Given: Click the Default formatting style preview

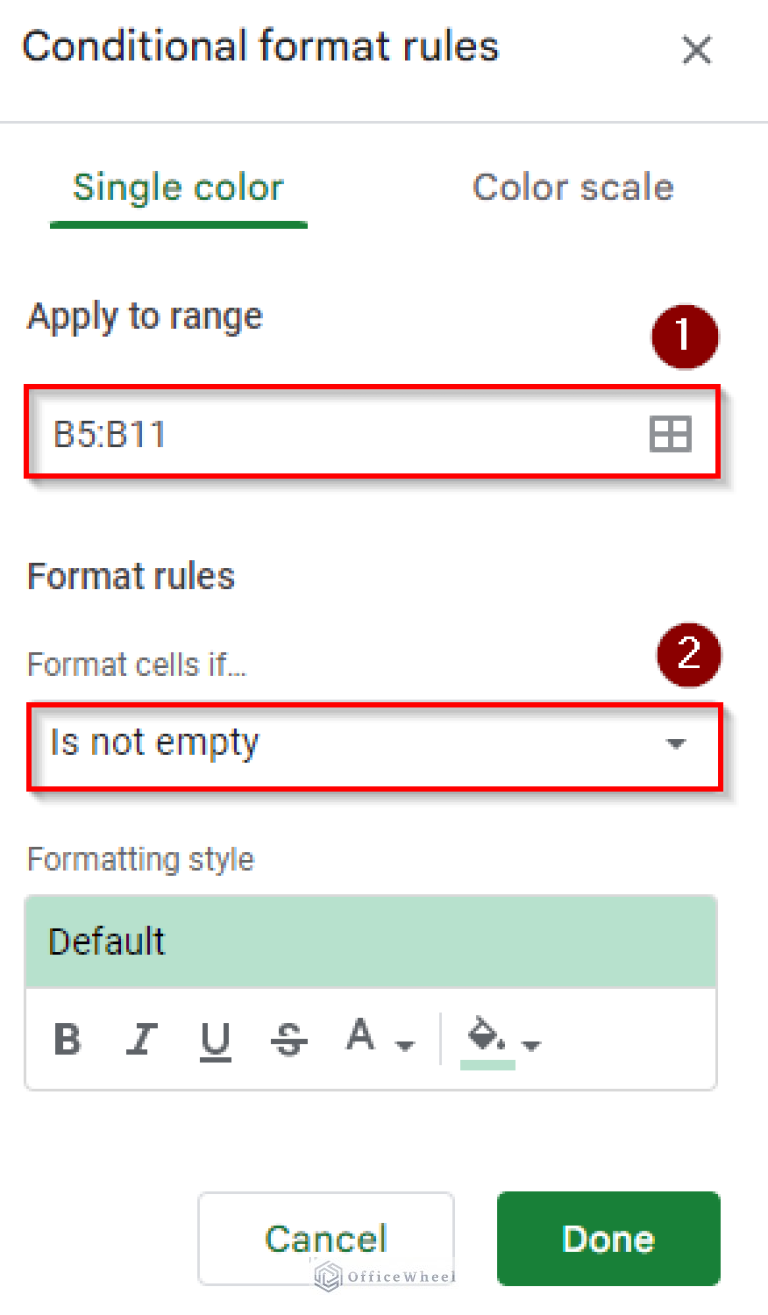Looking at the screenshot, I should click(370, 941).
